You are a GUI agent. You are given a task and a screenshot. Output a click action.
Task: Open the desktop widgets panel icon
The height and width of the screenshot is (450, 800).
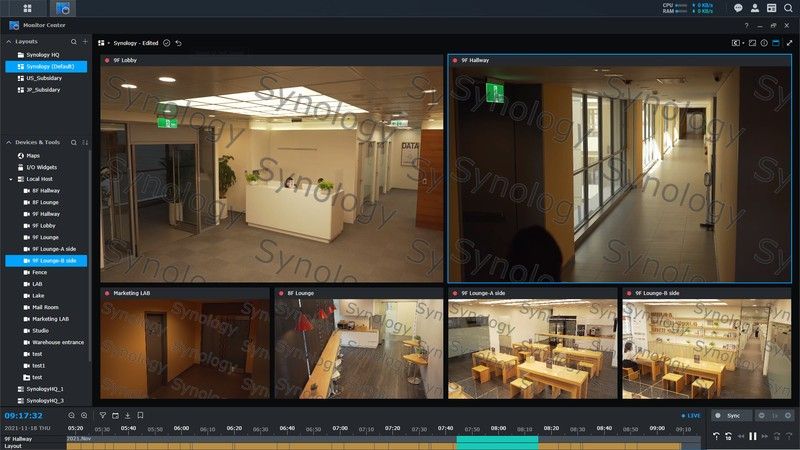(x=771, y=8)
